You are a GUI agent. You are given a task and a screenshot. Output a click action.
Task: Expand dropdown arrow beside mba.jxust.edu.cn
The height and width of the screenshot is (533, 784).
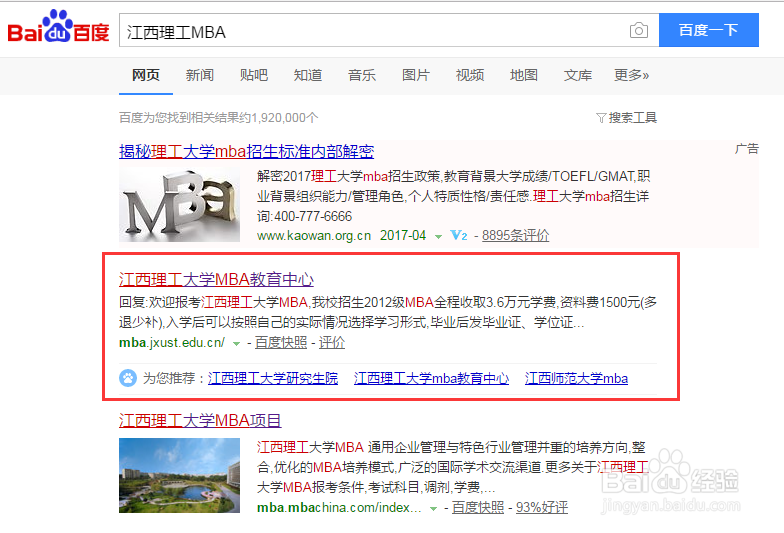pos(236,344)
